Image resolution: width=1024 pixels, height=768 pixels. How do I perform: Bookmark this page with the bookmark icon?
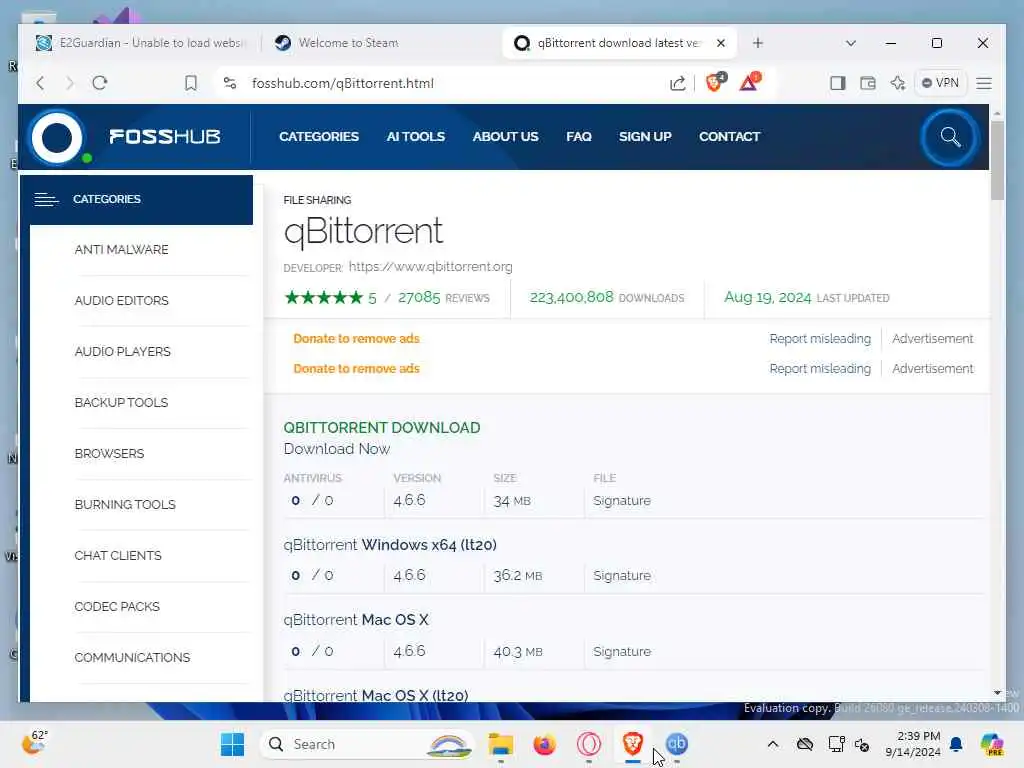click(x=191, y=83)
